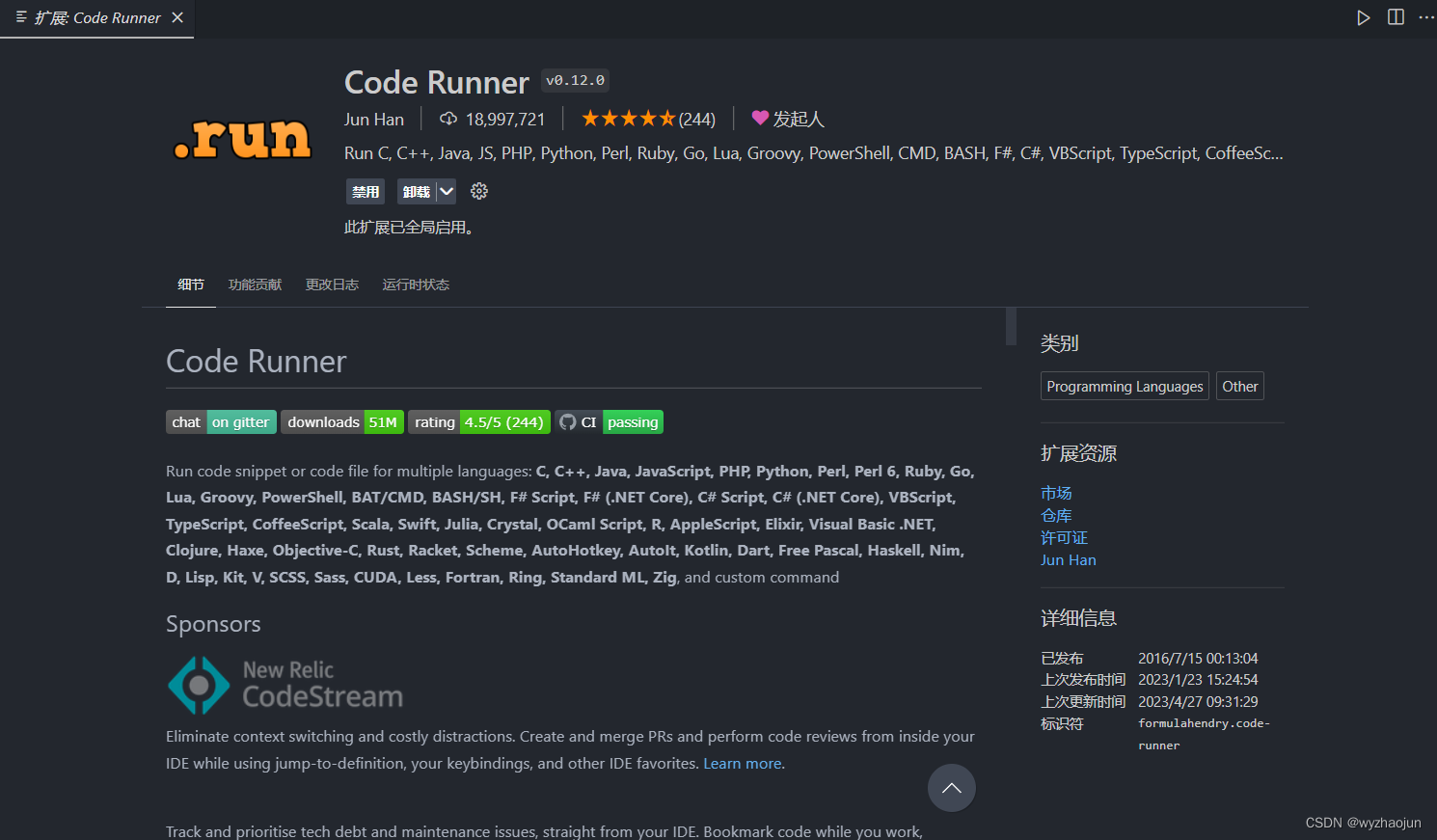Click the download count cloud icon

click(448, 119)
